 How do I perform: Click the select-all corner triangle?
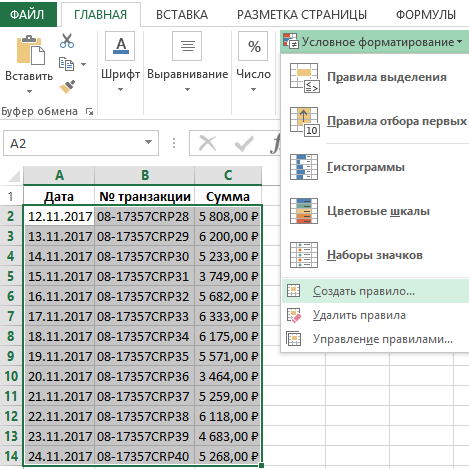point(15,176)
